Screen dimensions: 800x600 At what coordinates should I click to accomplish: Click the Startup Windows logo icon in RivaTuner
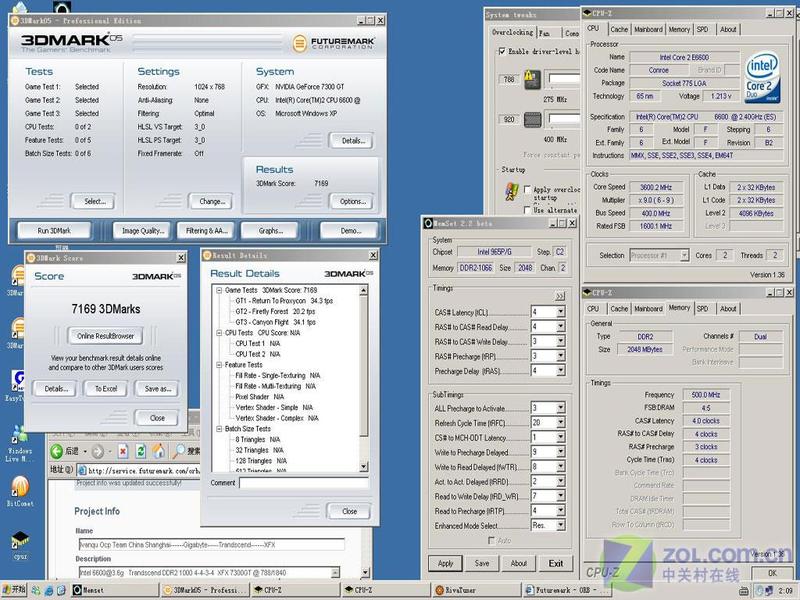click(512, 191)
